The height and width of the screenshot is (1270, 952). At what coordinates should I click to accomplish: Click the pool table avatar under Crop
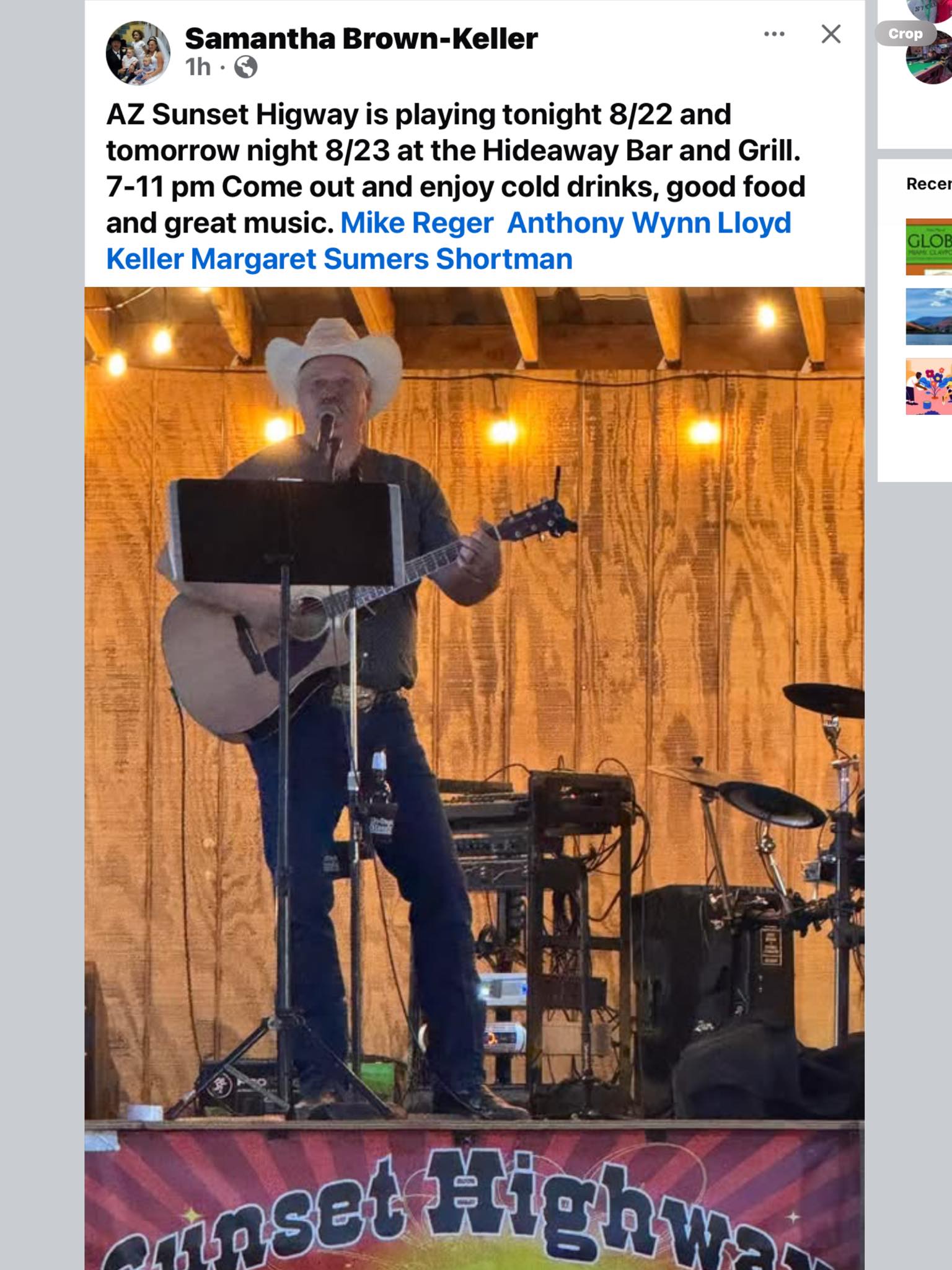point(928,62)
